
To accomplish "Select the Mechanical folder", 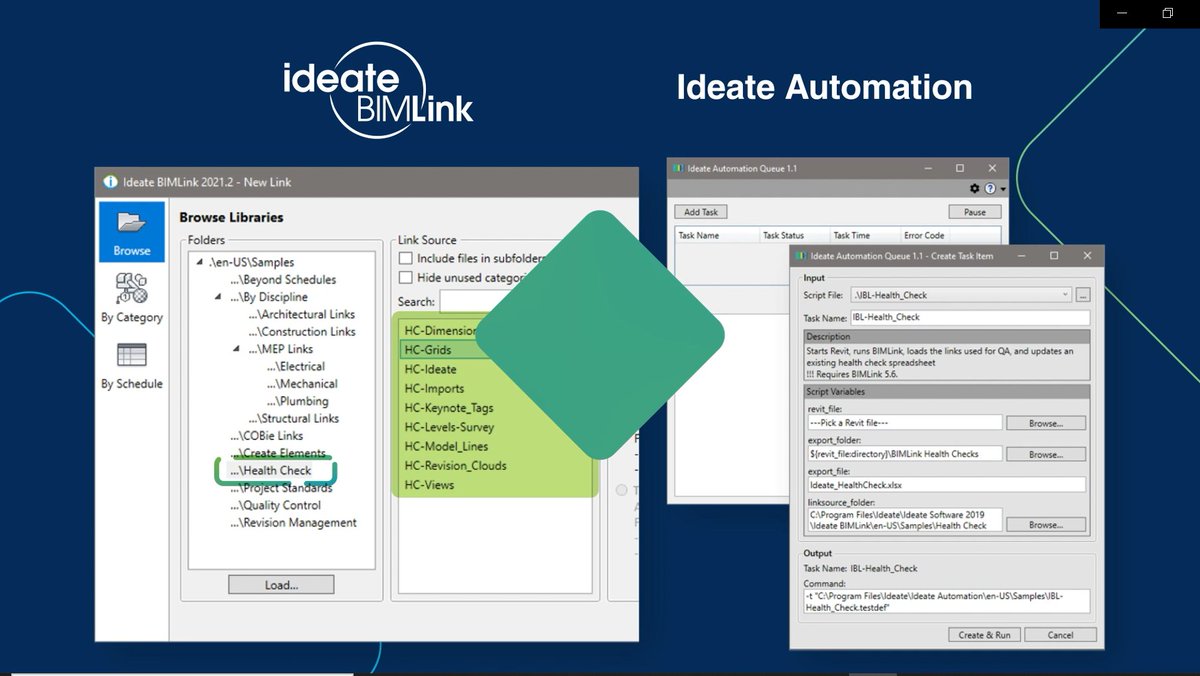I will coord(301,384).
